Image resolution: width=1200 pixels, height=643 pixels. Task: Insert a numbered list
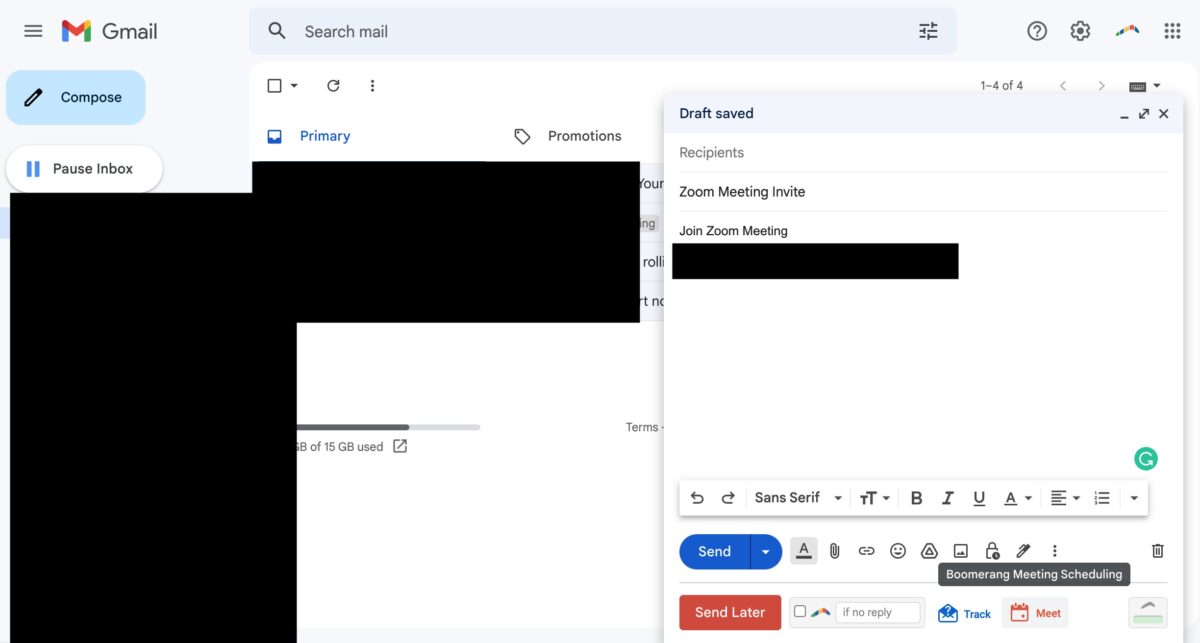point(1102,498)
